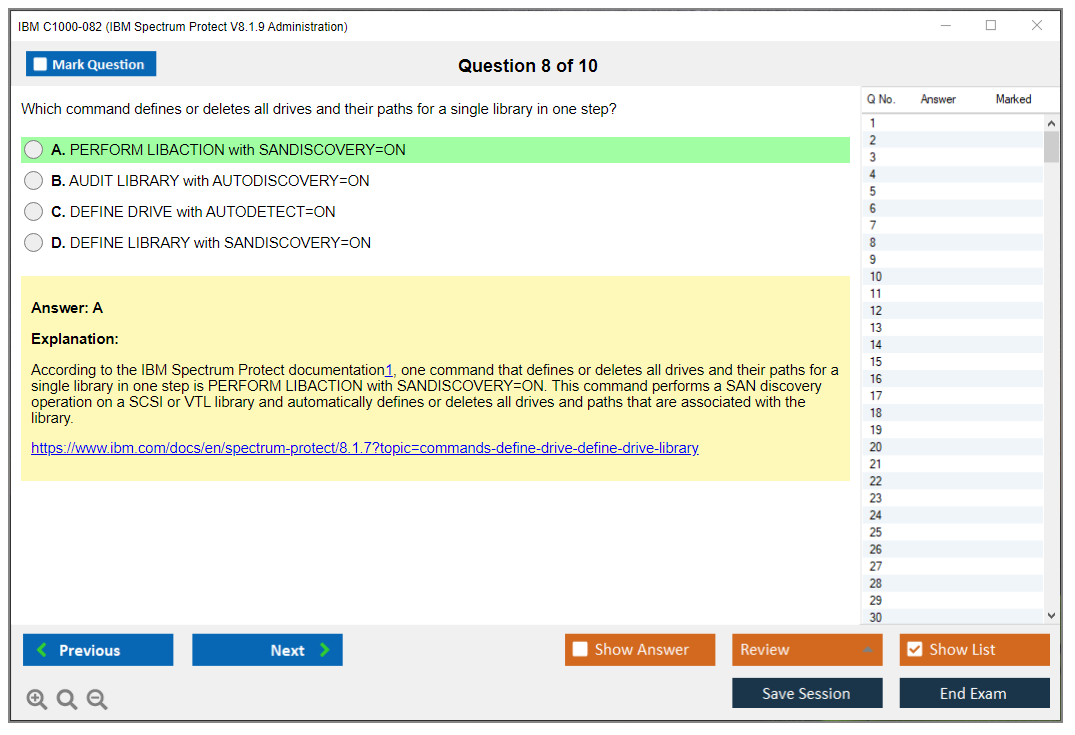Choose answer C DEFINE DRIVE option

click(x=34, y=212)
